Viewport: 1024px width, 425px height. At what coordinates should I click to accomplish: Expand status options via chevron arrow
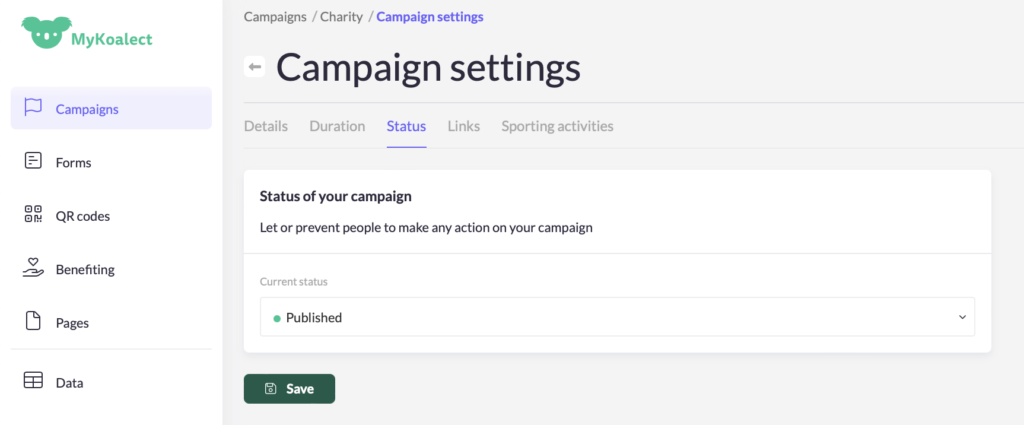[962, 317]
